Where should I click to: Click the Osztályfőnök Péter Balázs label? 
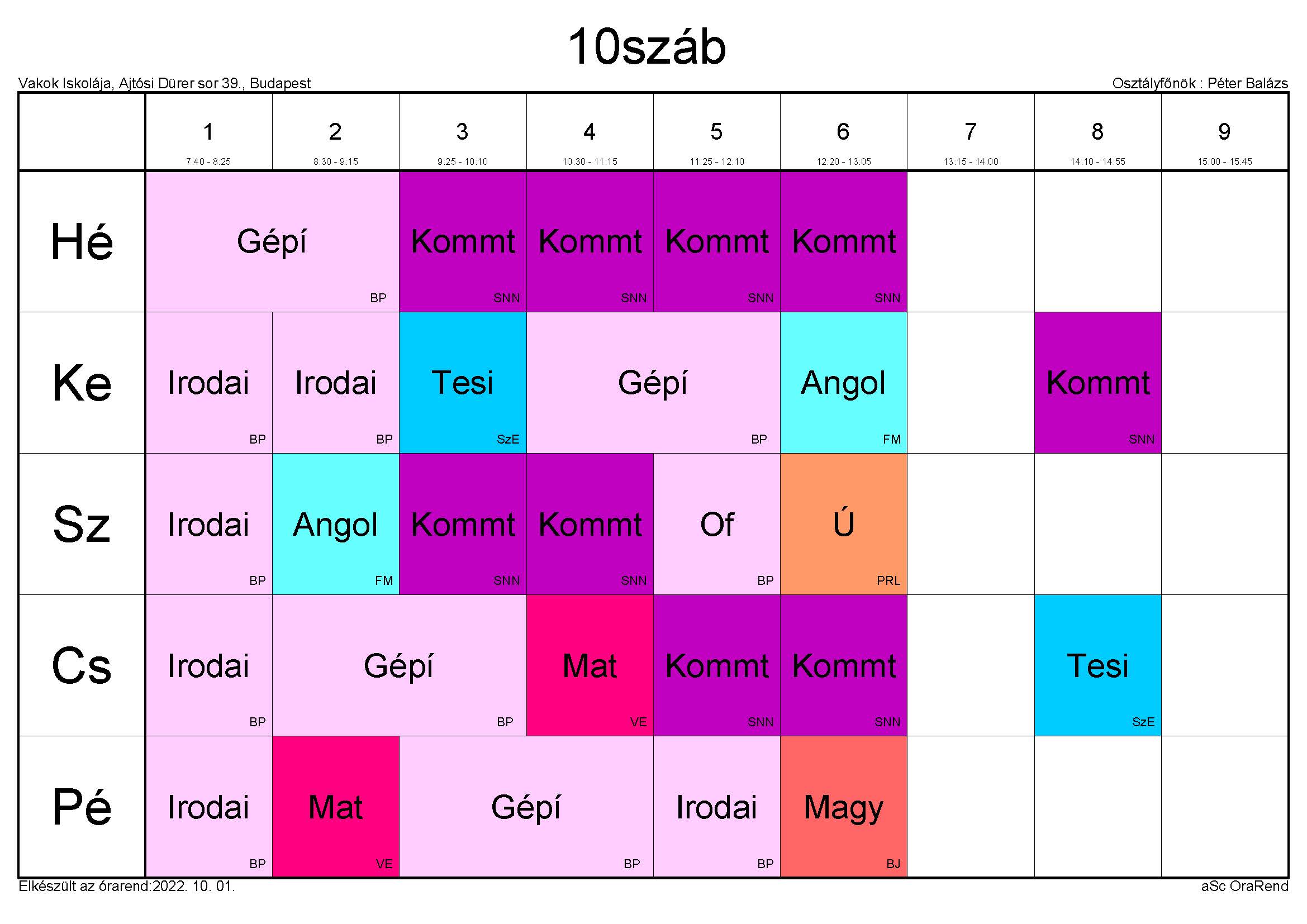coord(1199,84)
